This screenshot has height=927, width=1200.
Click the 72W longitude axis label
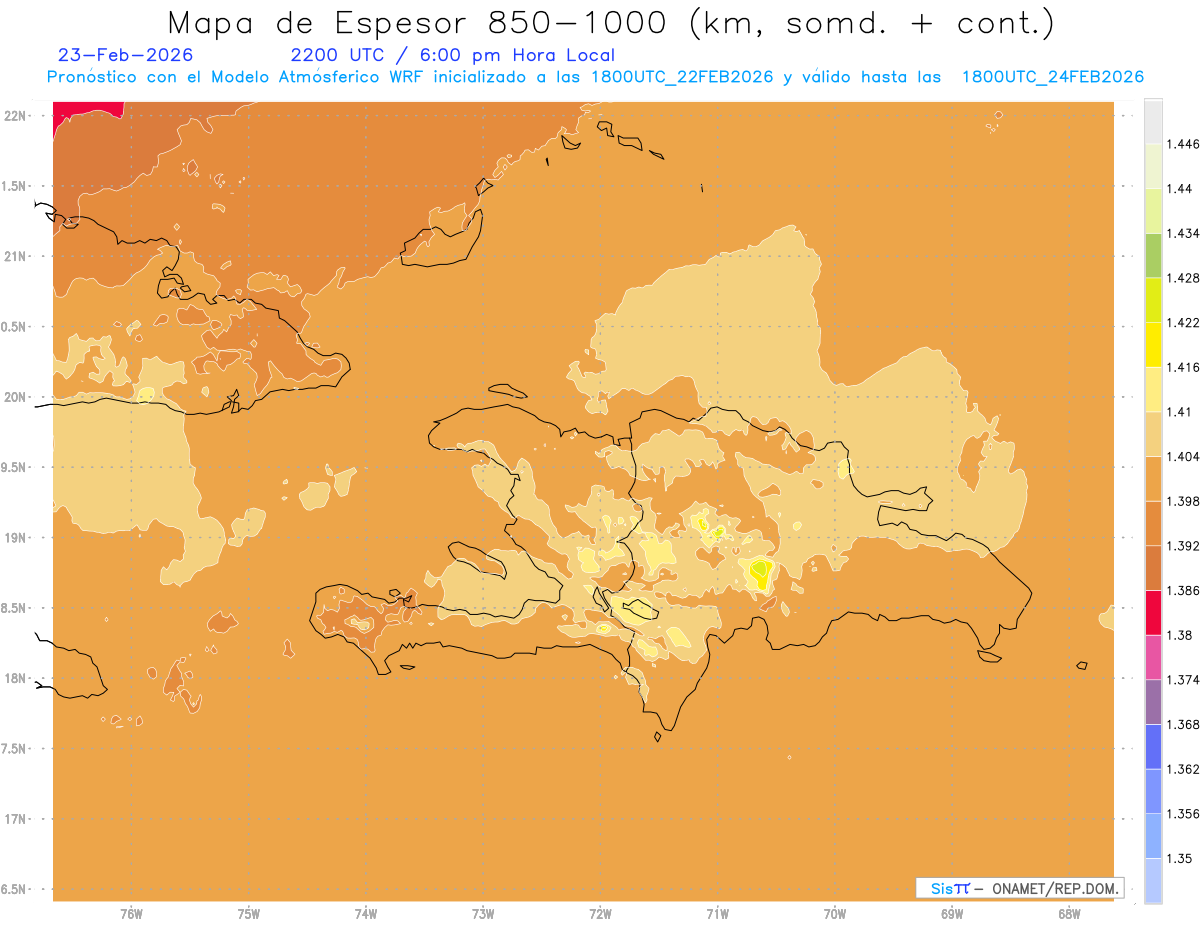tap(600, 914)
